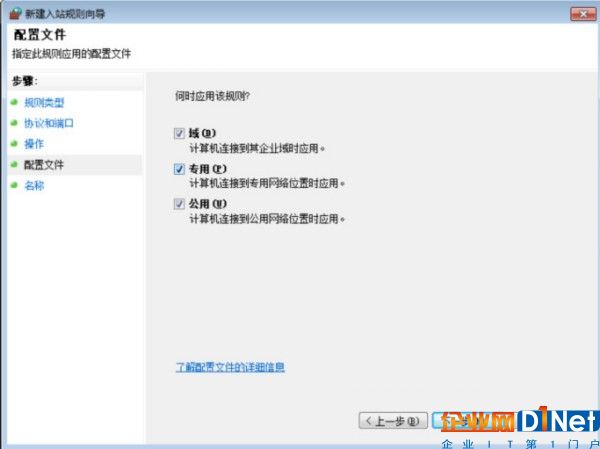The height and width of the screenshot is (449, 600).
Task: Toggle the 专用(P) private checkbox
Action: [179, 169]
